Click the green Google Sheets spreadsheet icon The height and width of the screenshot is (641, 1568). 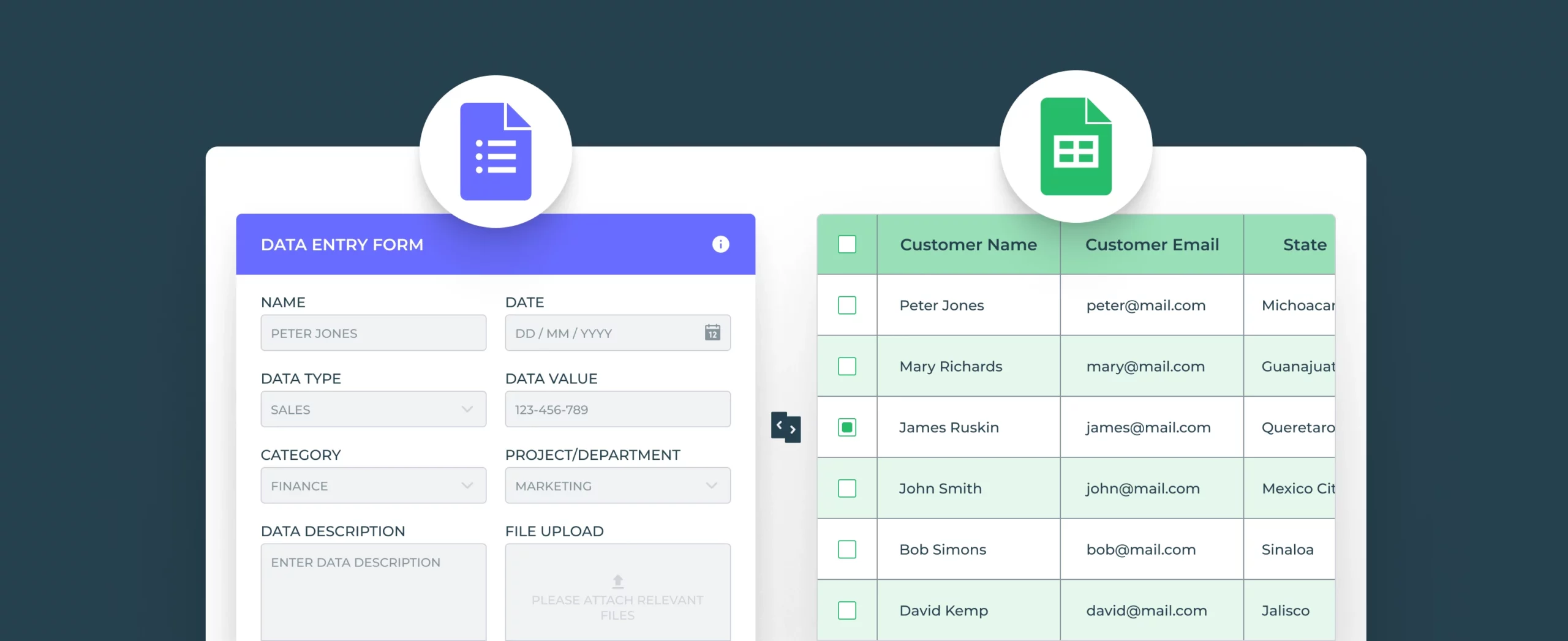click(x=1076, y=147)
